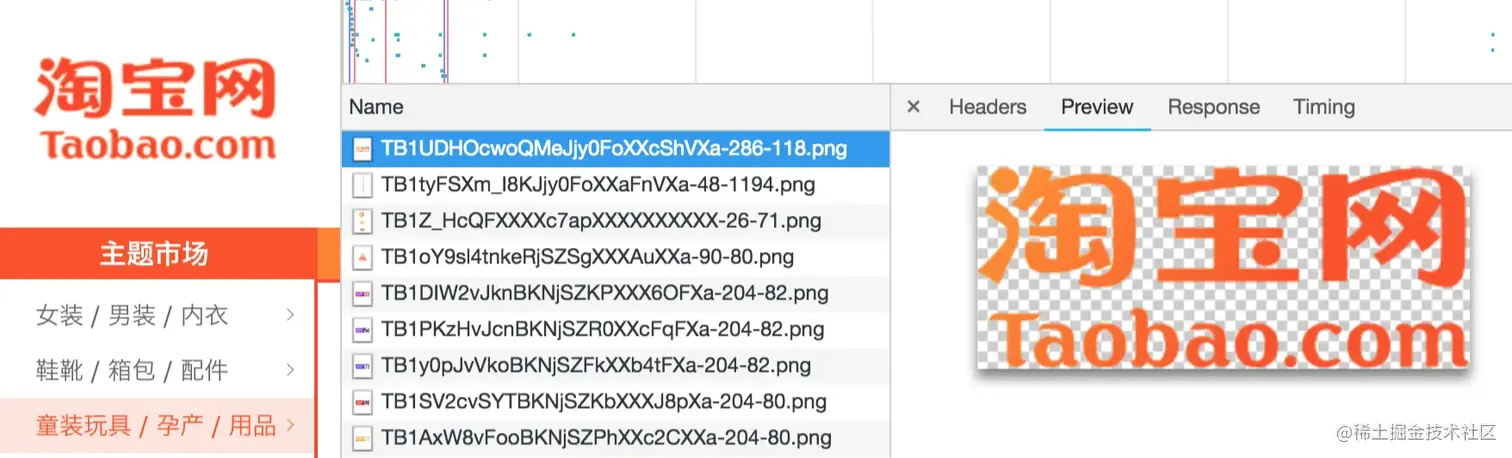The height and width of the screenshot is (458, 1512).
Task: Open the Timing tab
Action: tap(1324, 107)
